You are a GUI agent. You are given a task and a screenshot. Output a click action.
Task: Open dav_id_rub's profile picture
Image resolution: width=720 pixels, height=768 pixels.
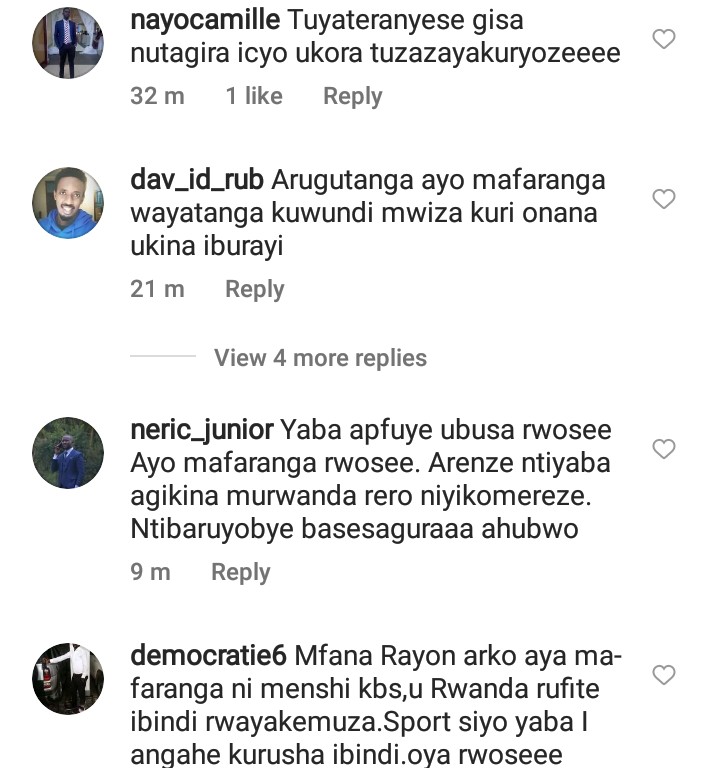click(x=68, y=203)
